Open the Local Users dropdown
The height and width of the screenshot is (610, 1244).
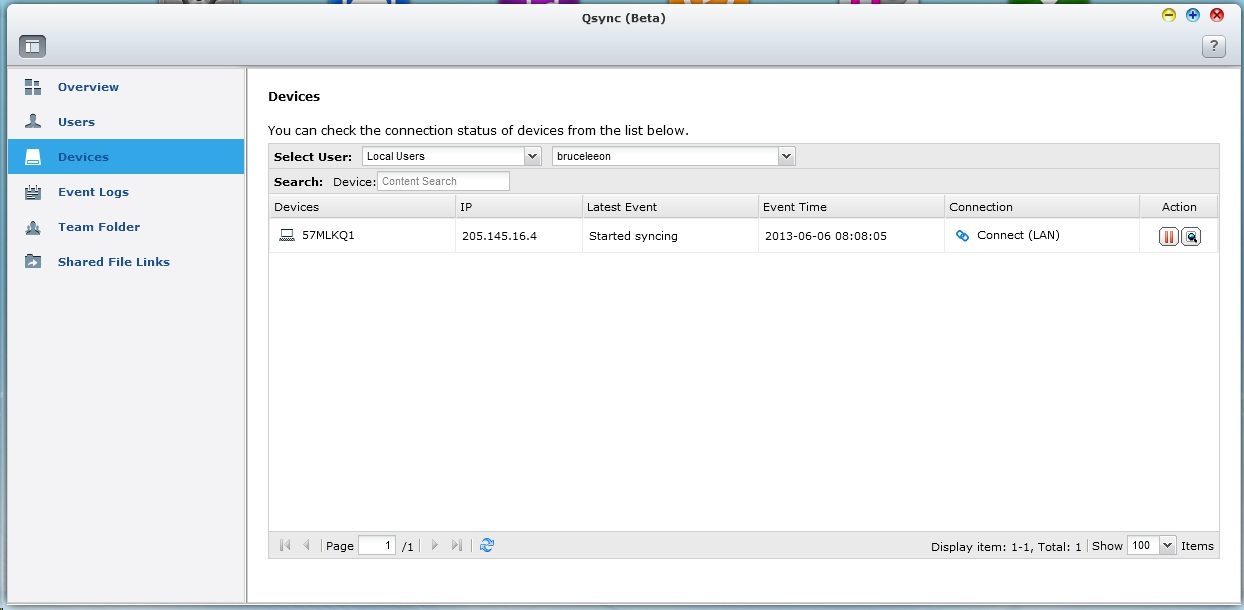[452, 156]
